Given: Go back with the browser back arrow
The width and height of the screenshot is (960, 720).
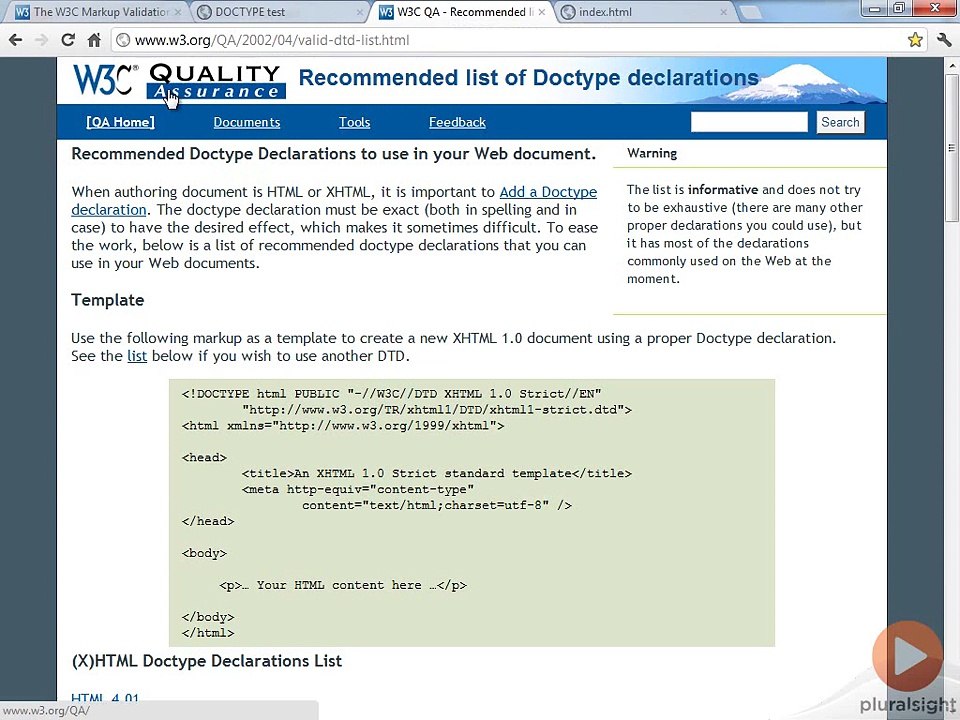Looking at the screenshot, I should [15, 40].
